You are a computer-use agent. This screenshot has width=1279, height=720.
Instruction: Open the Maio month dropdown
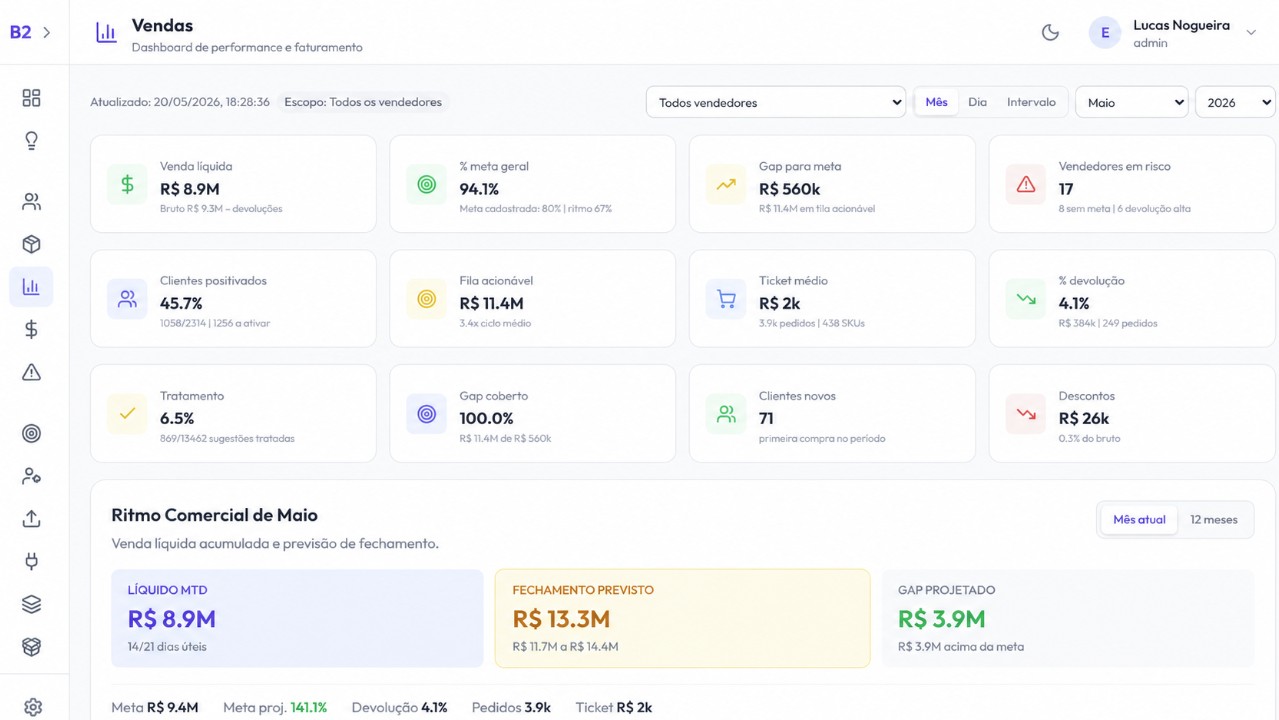point(1131,102)
